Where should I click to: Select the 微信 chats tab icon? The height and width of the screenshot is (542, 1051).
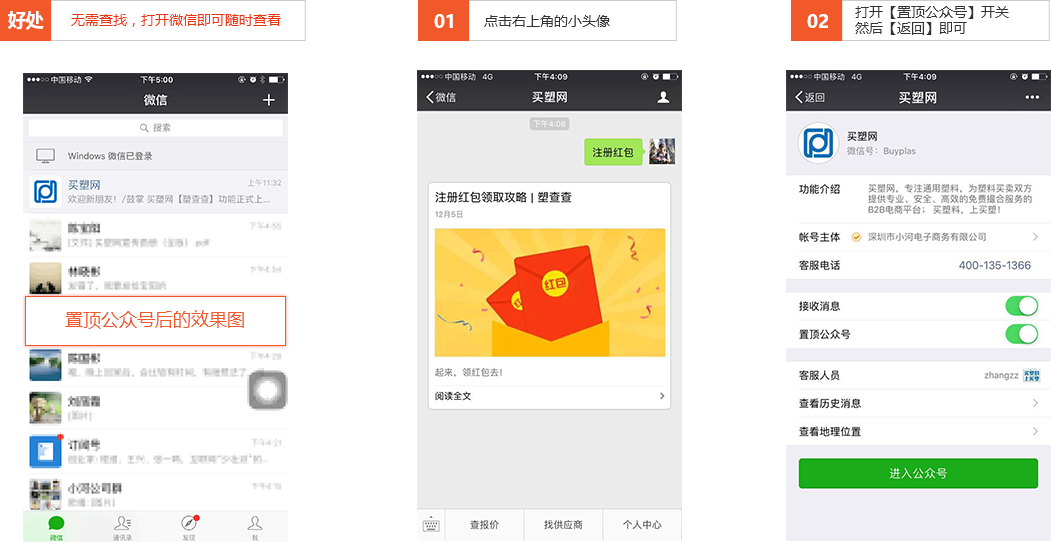point(56,528)
